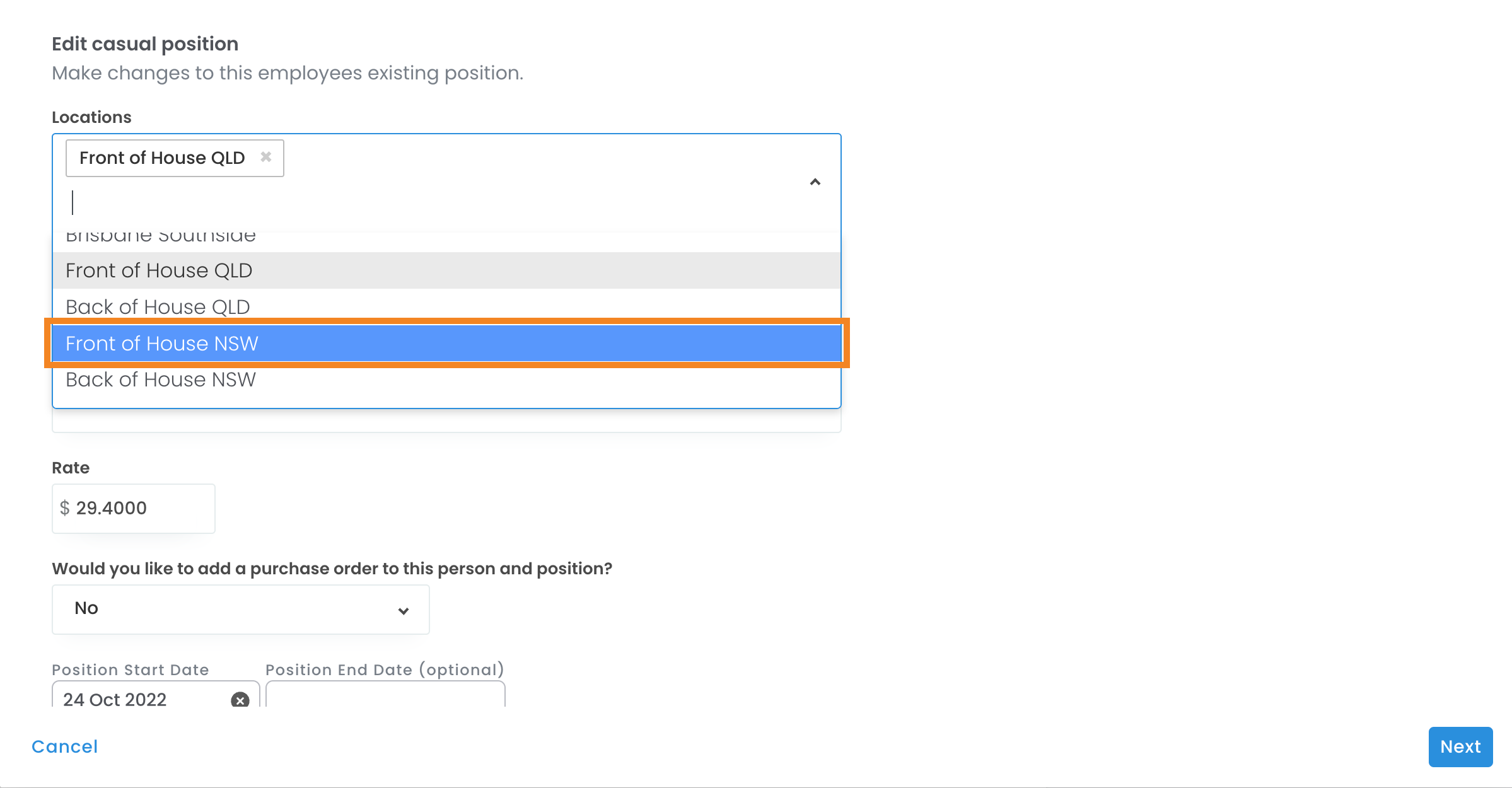Click the Locations field label
This screenshot has height=788, width=1512.
click(91, 117)
